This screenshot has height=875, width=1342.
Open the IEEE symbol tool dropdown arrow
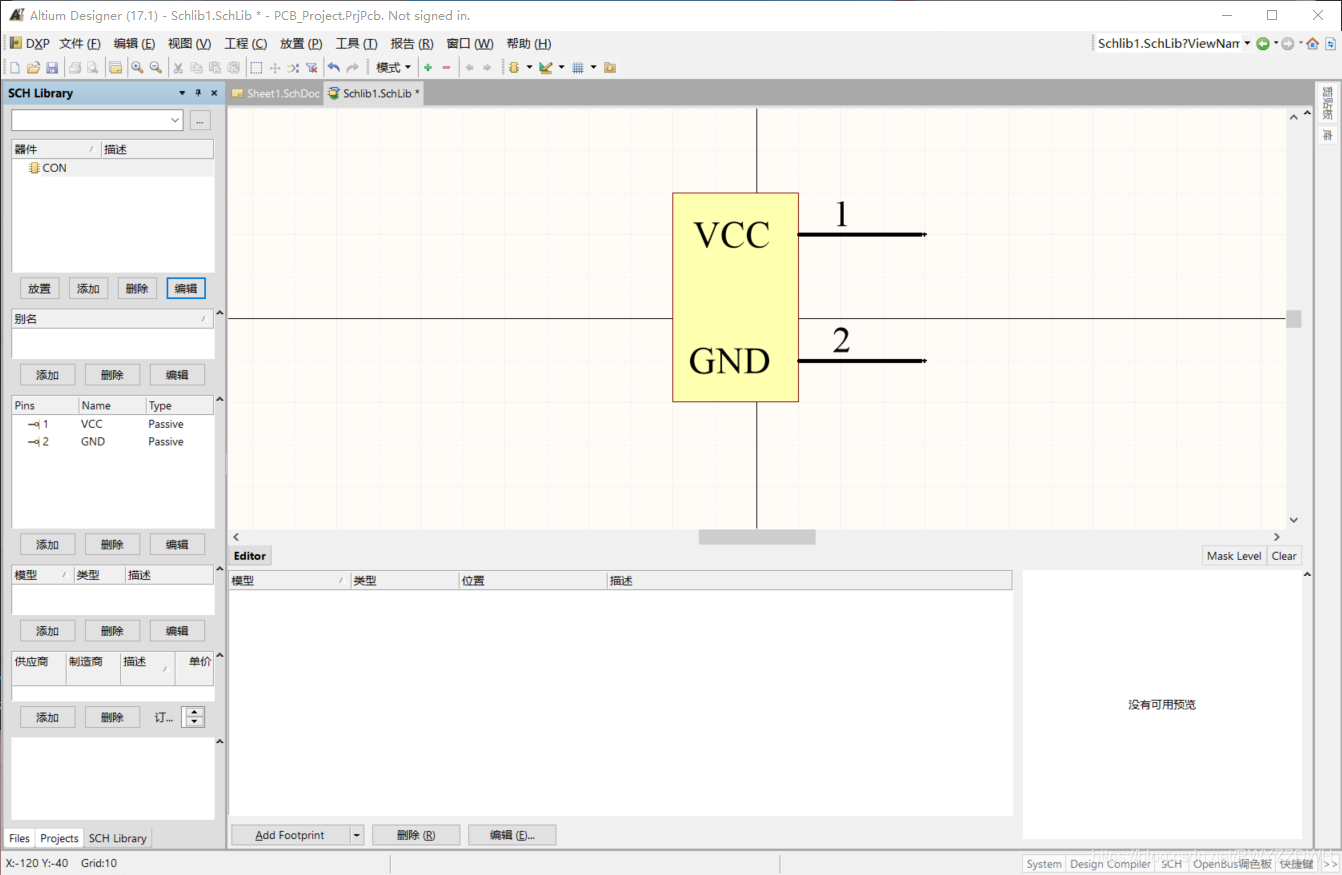[529, 68]
